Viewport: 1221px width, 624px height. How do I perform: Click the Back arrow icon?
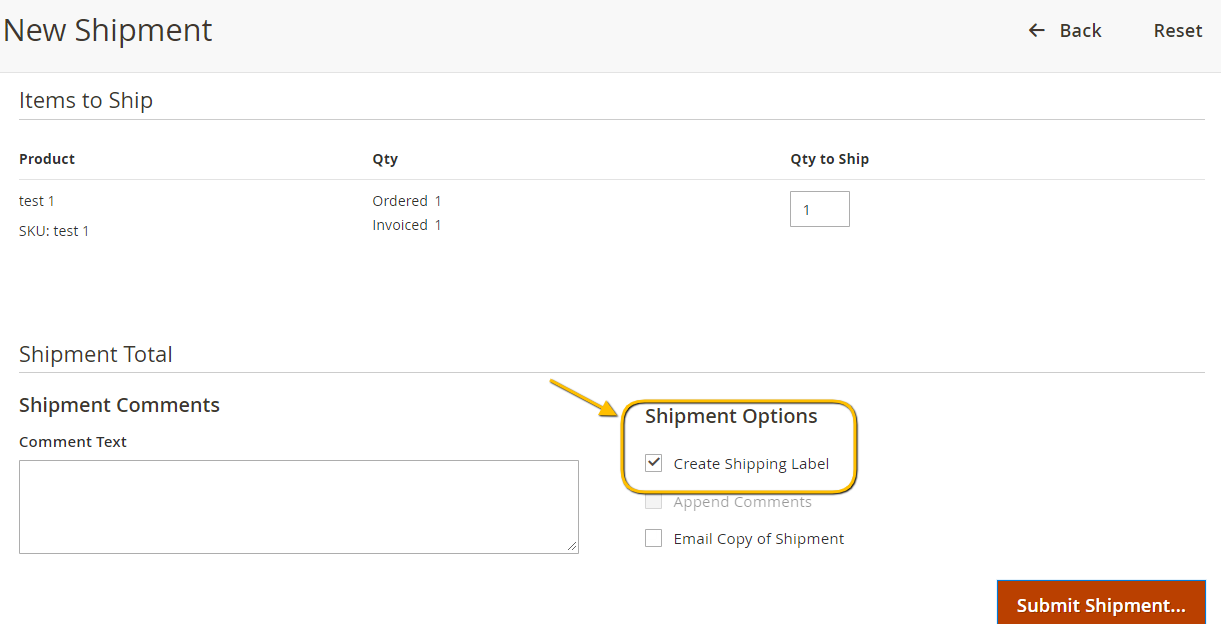coord(1037,31)
